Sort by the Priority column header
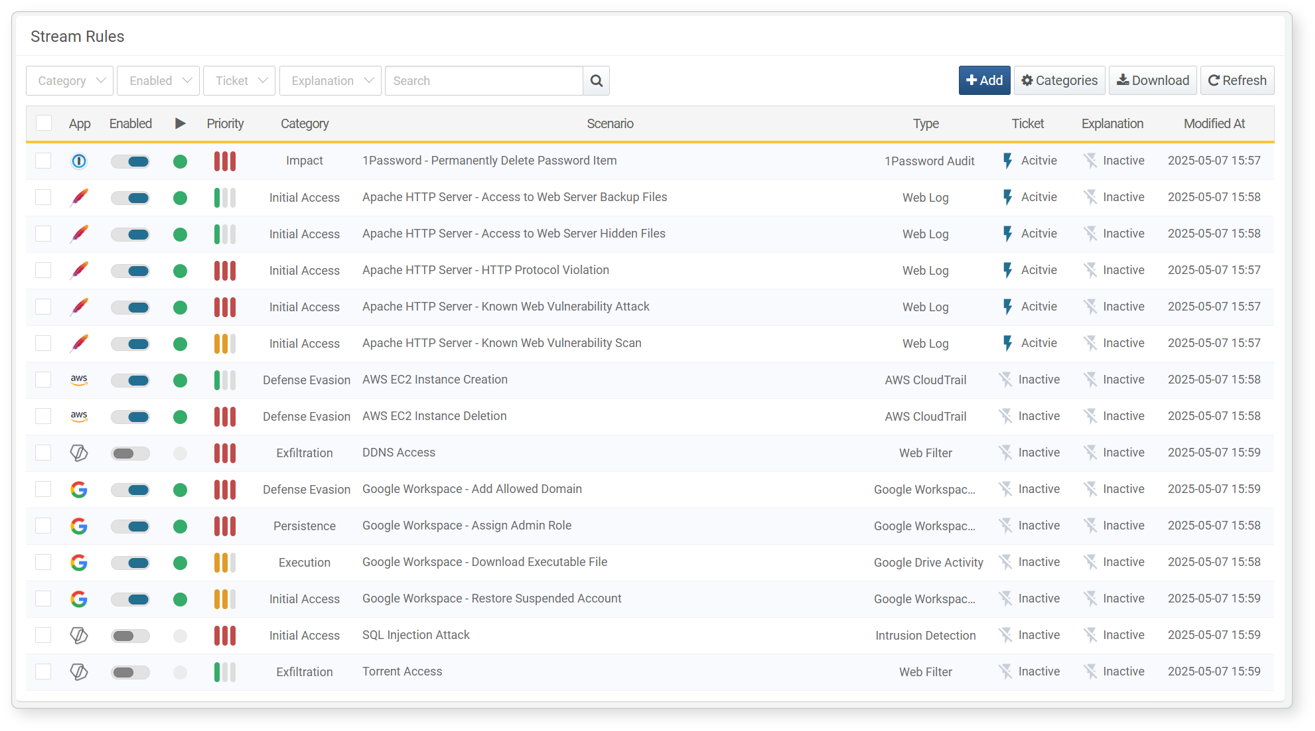Viewport: 1315px width, 731px height. 225,124
